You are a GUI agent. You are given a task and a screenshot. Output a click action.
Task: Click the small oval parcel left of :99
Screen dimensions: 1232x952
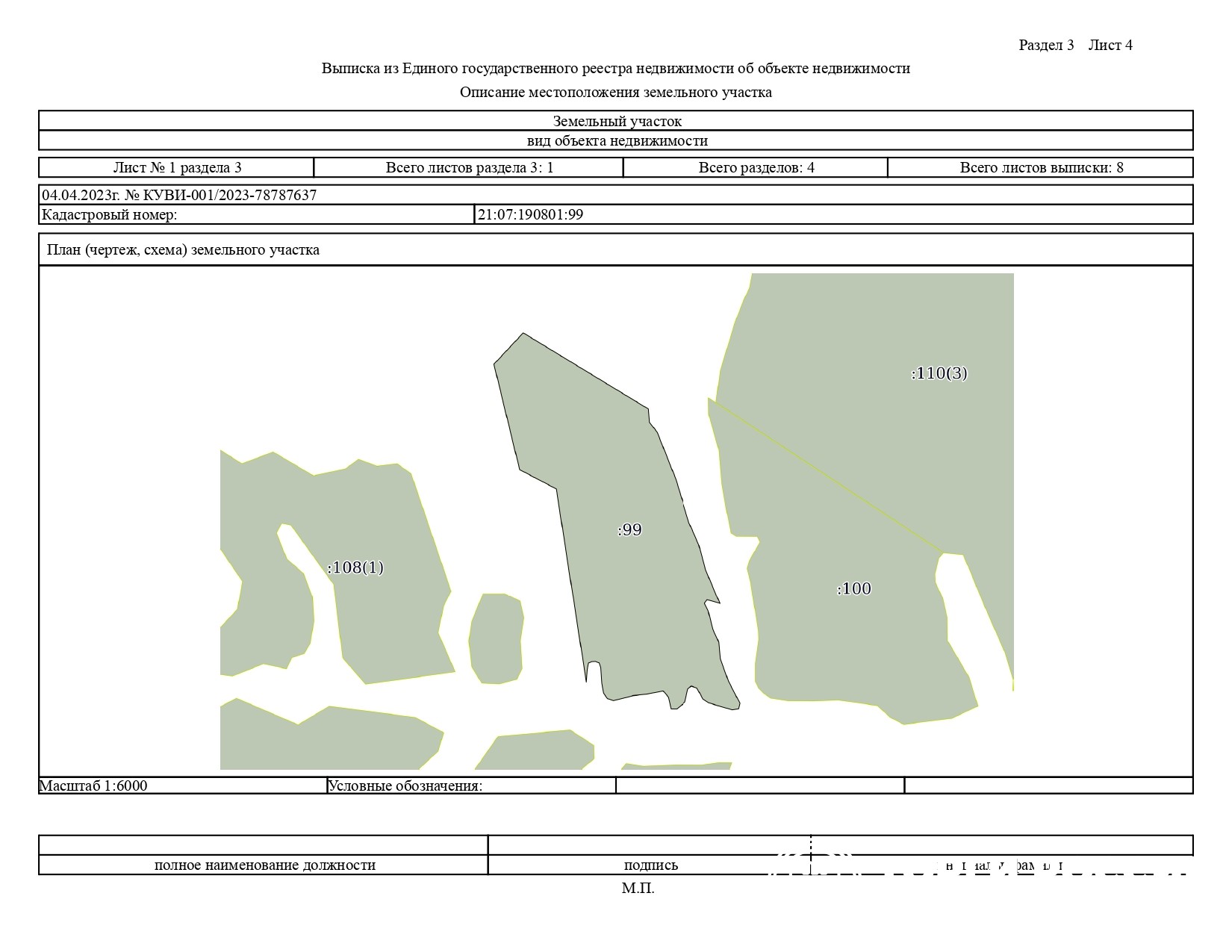(x=496, y=639)
